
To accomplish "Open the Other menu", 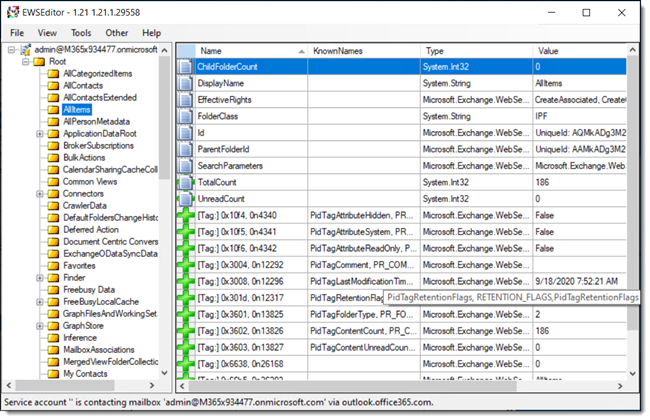I will (x=116, y=33).
